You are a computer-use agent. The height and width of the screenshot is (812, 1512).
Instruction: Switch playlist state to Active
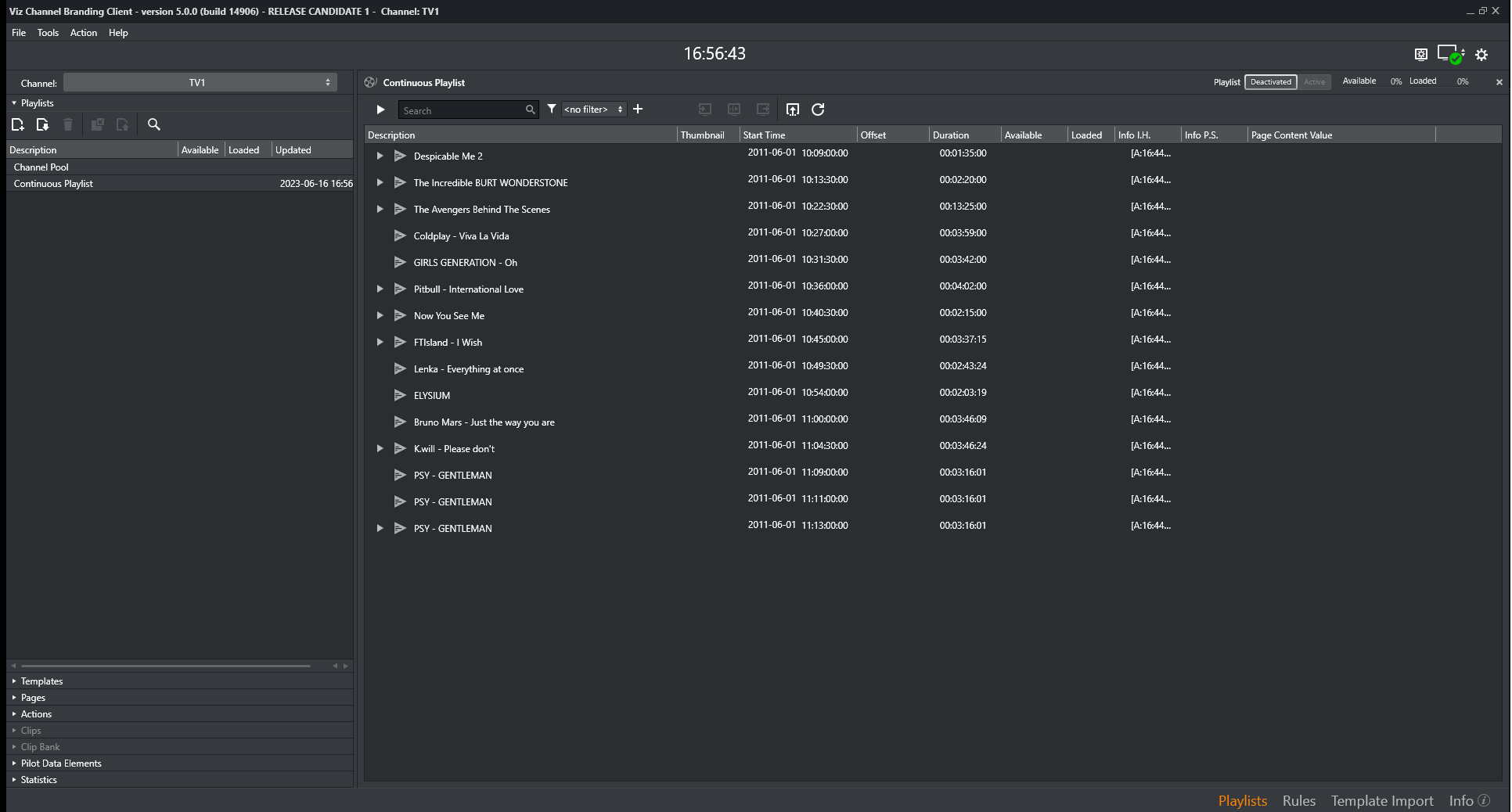[1314, 82]
